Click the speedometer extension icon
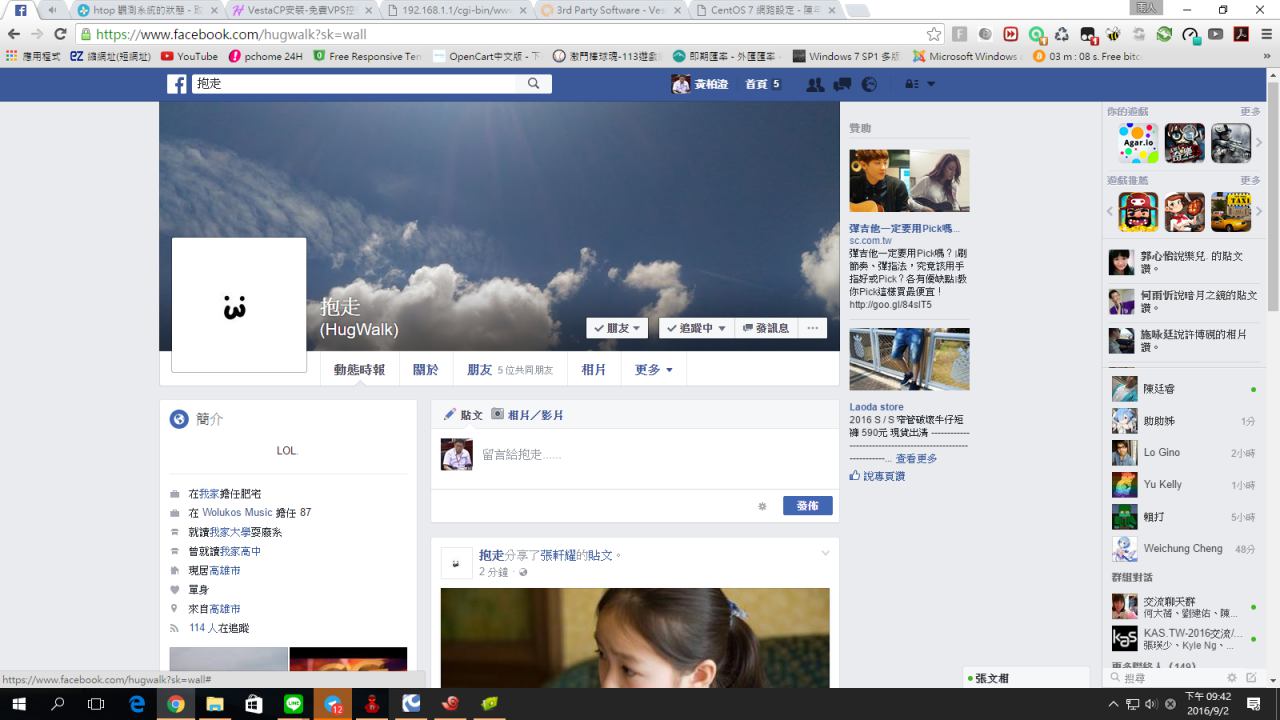 [1190, 34]
